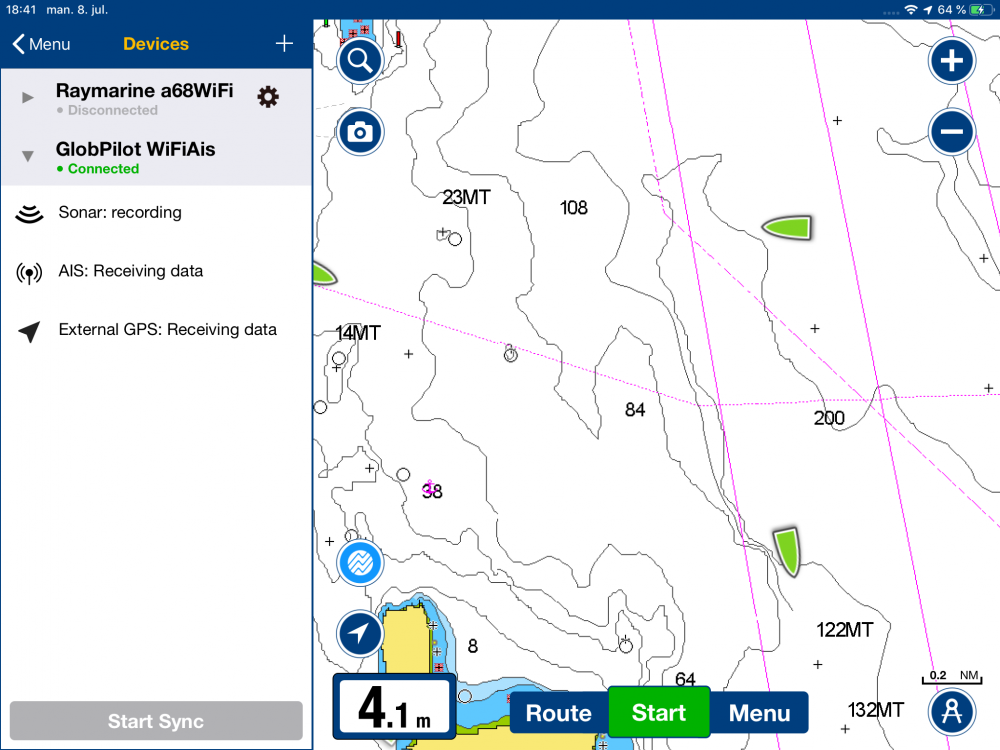Tap the 200 depth contour label
The width and height of the screenshot is (1000, 750).
[x=828, y=418]
